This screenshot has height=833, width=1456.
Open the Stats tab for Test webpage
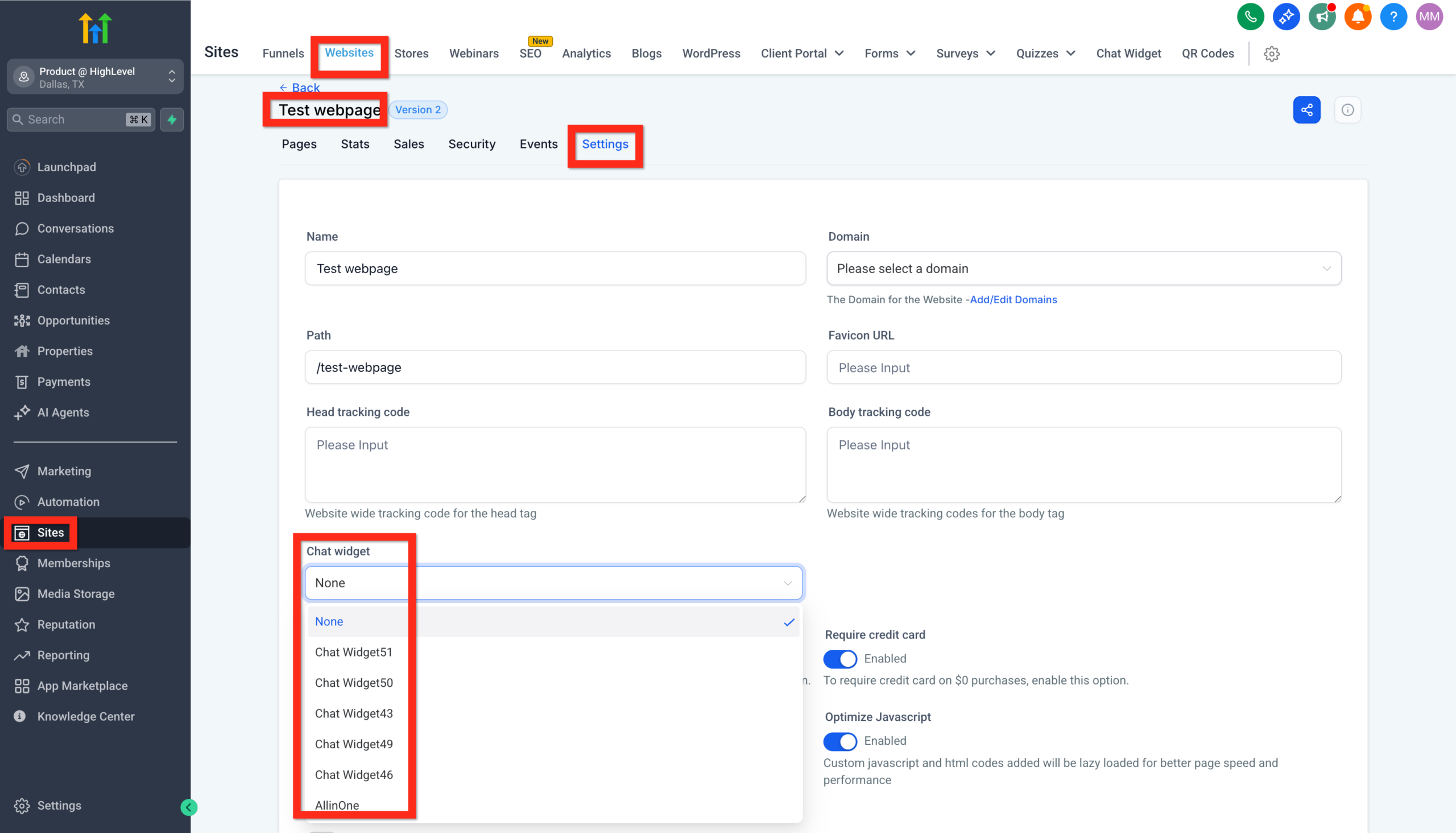point(354,144)
